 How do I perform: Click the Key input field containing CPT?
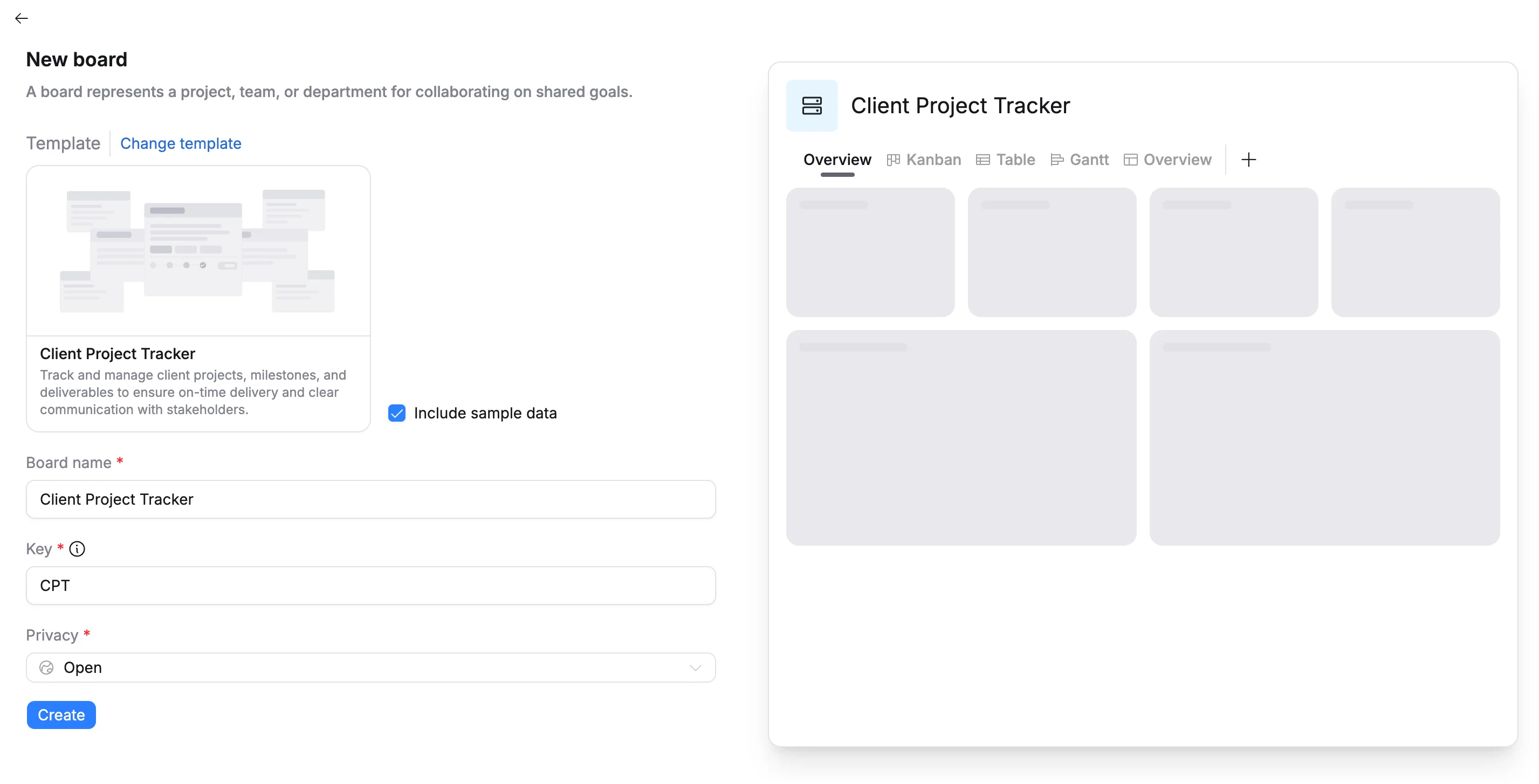pyautogui.click(x=370, y=586)
